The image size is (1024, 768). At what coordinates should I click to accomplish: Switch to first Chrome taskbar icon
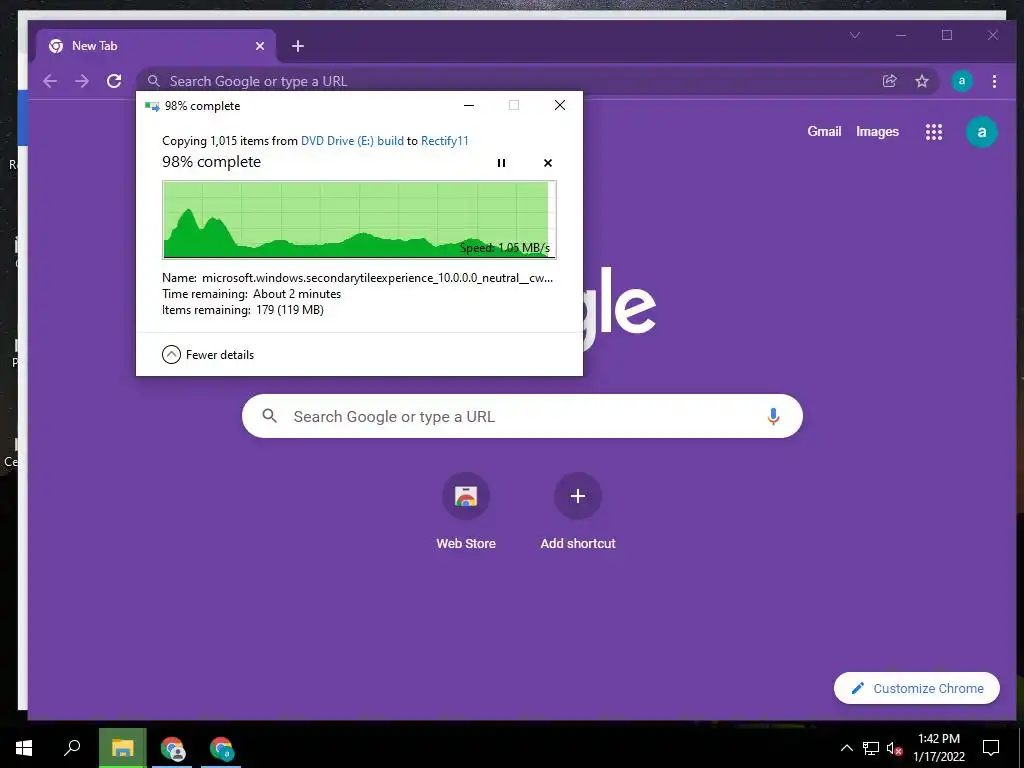pyautogui.click(x=172, y=748)
